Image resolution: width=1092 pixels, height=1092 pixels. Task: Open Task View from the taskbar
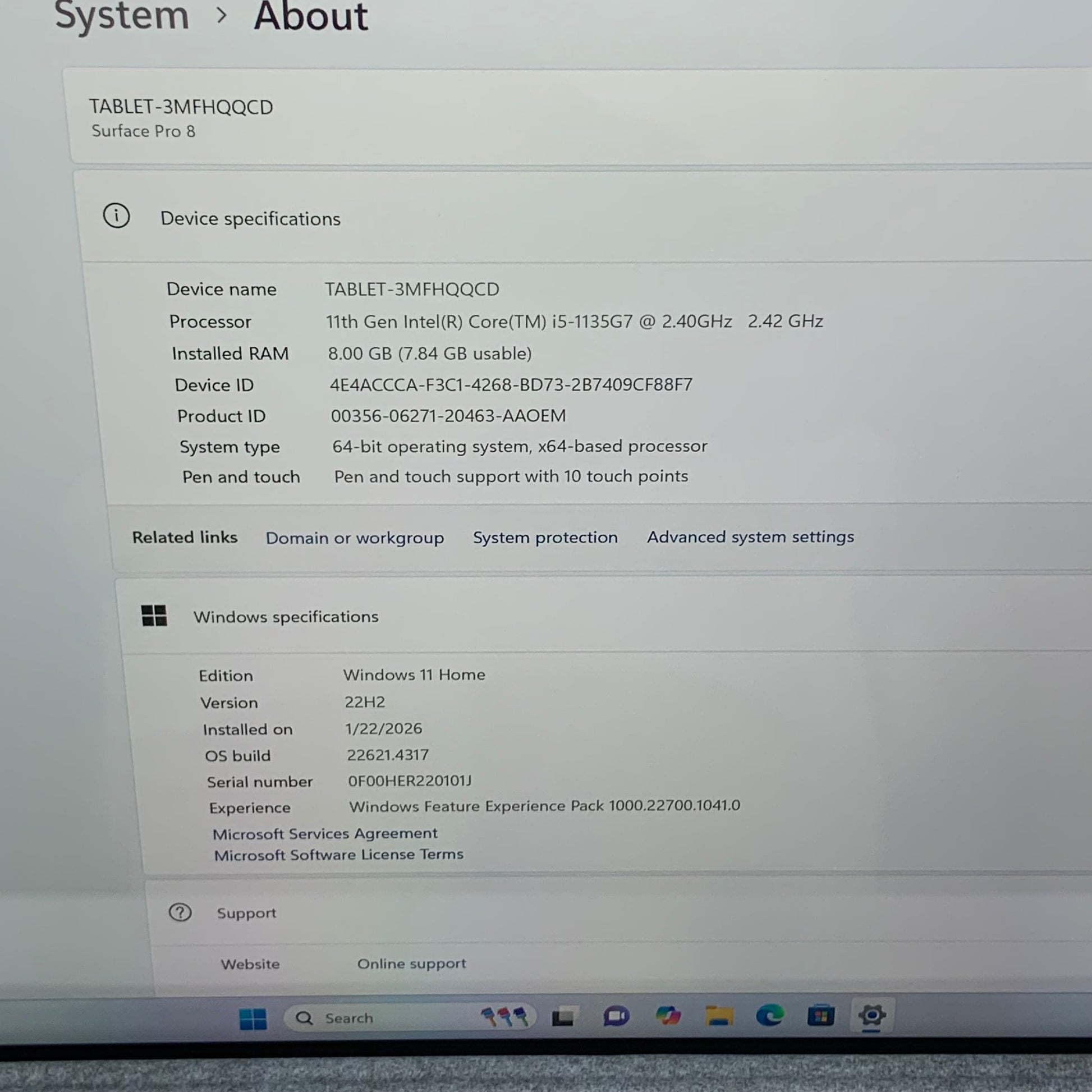[564, 1017]
